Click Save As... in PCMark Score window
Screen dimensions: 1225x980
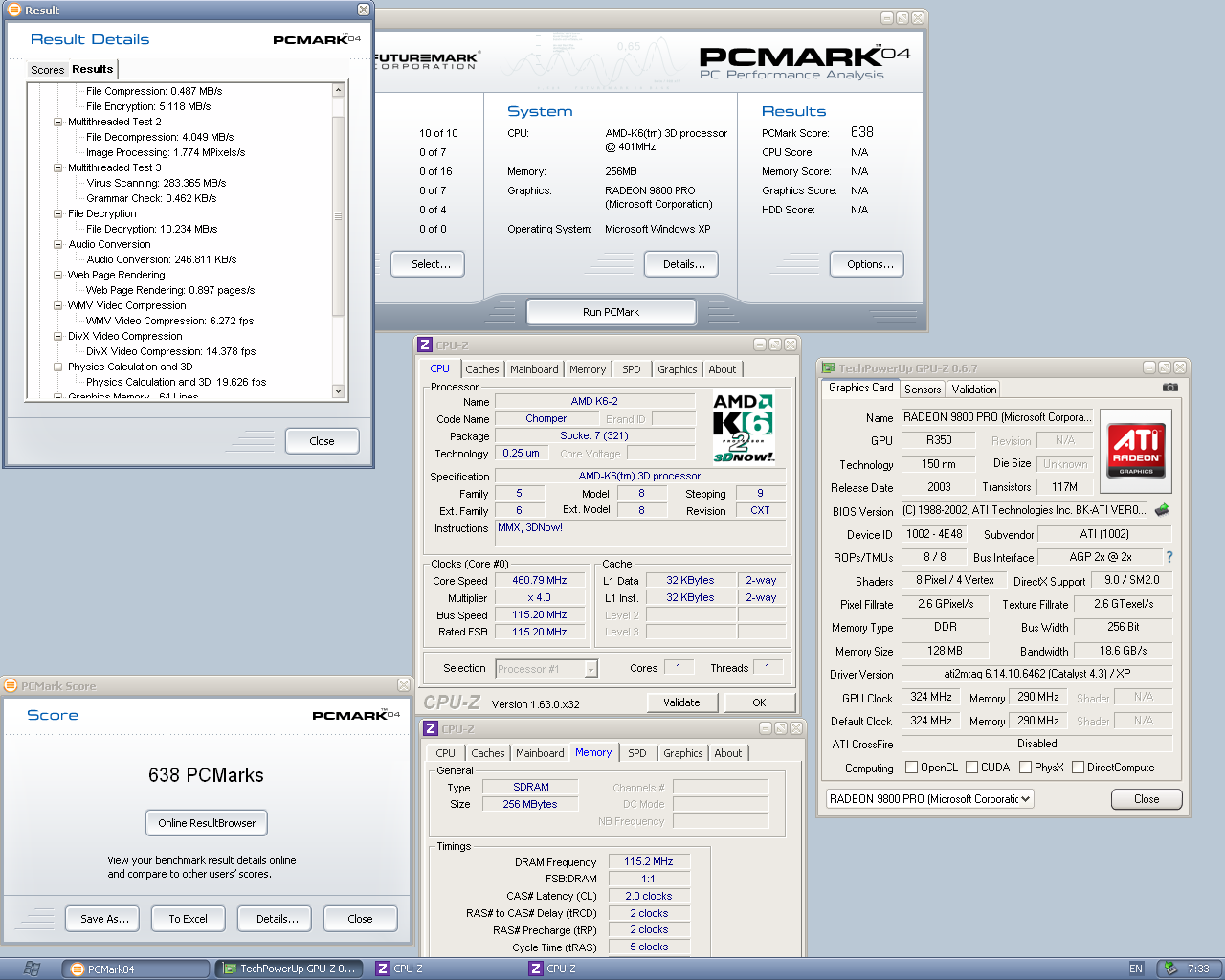point(104,919)
